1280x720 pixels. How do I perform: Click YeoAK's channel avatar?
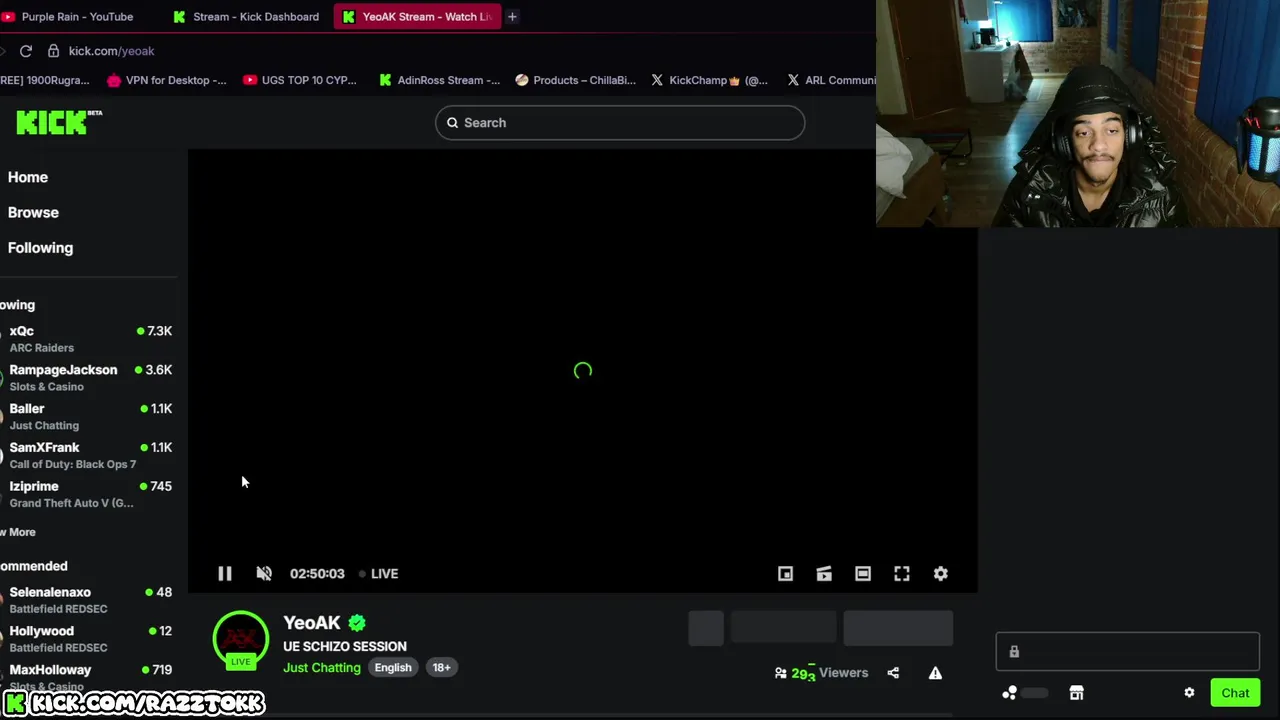240,638
